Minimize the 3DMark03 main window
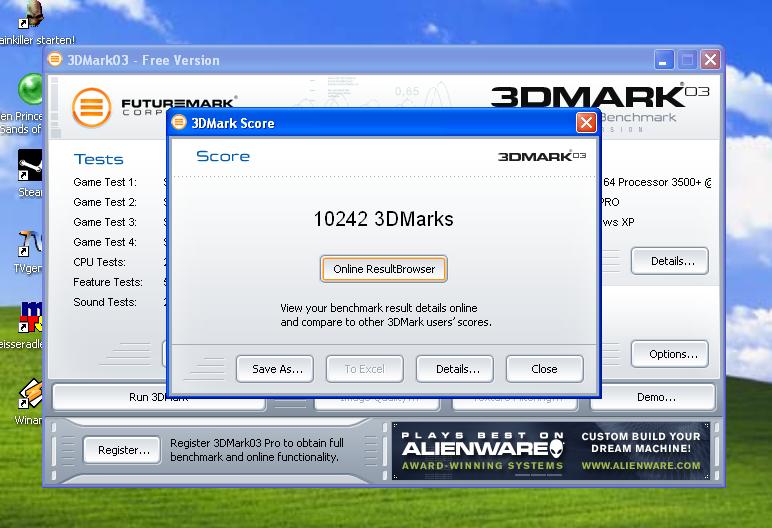 [664, 60]
